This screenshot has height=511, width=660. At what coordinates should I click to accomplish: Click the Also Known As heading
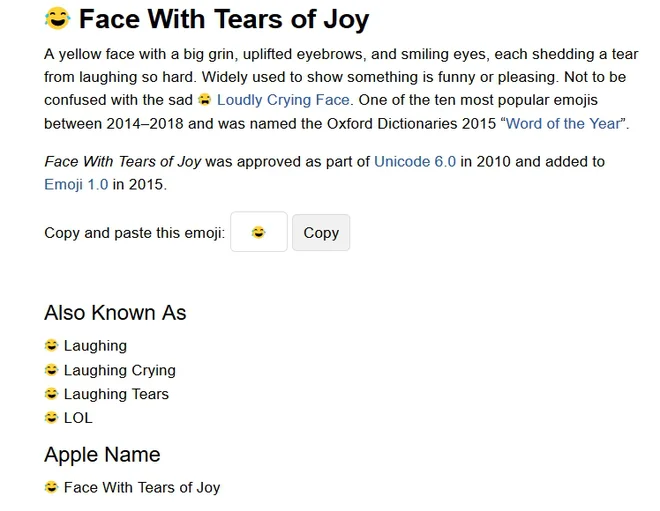tap(115, 312)
